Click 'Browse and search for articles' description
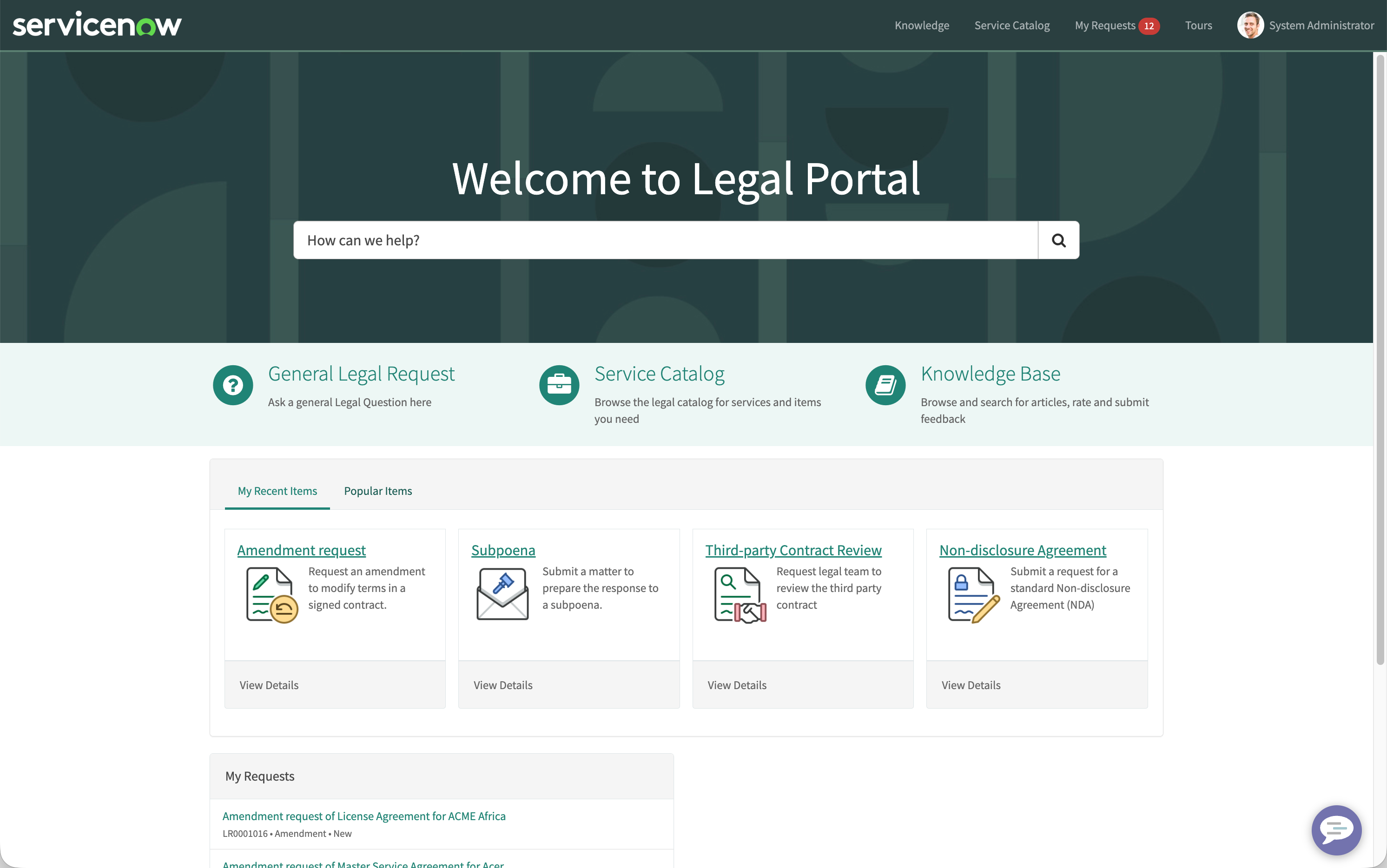1387x868 pixels. pos(1035,410)
